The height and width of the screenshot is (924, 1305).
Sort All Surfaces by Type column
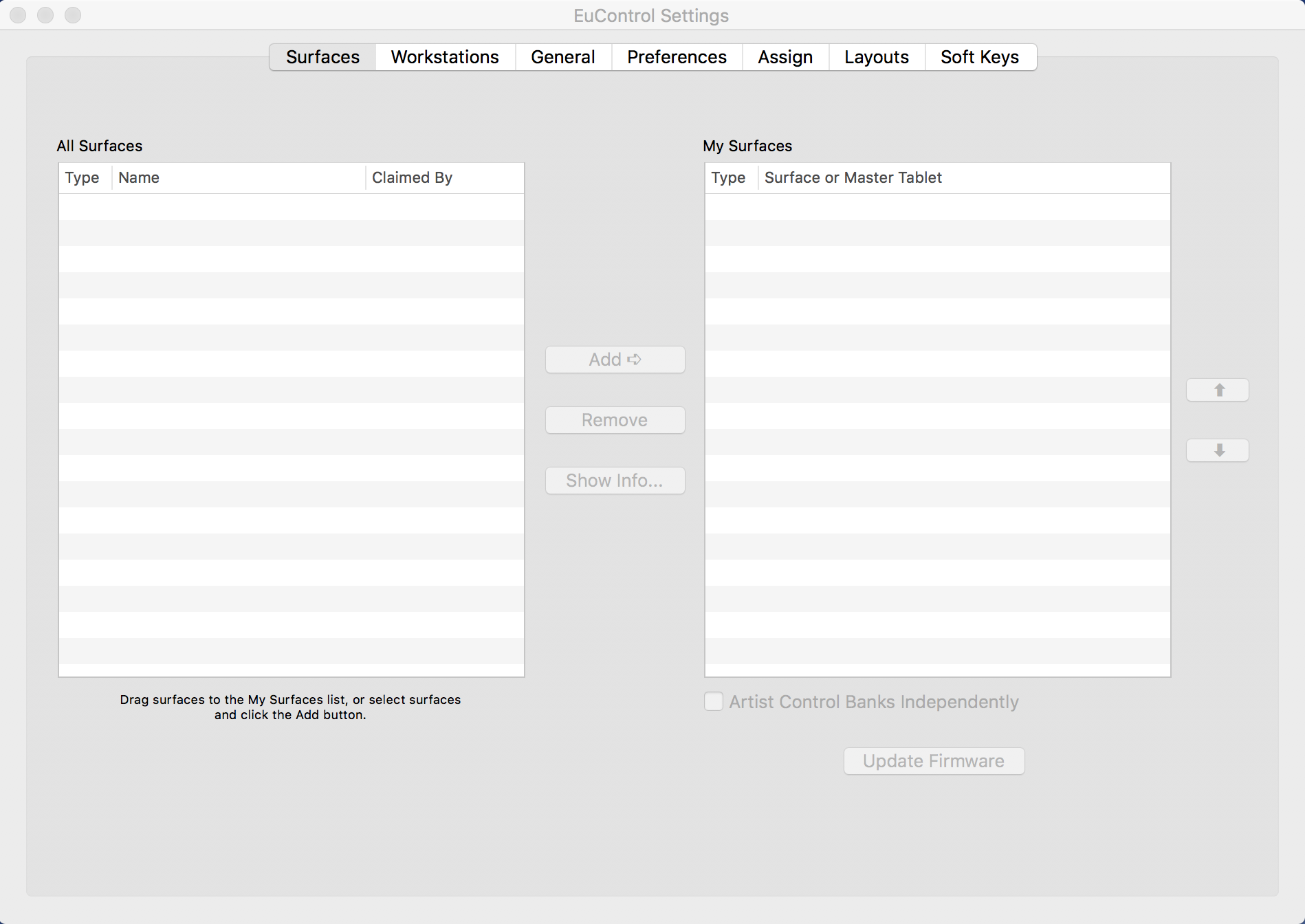coord(85,178)
